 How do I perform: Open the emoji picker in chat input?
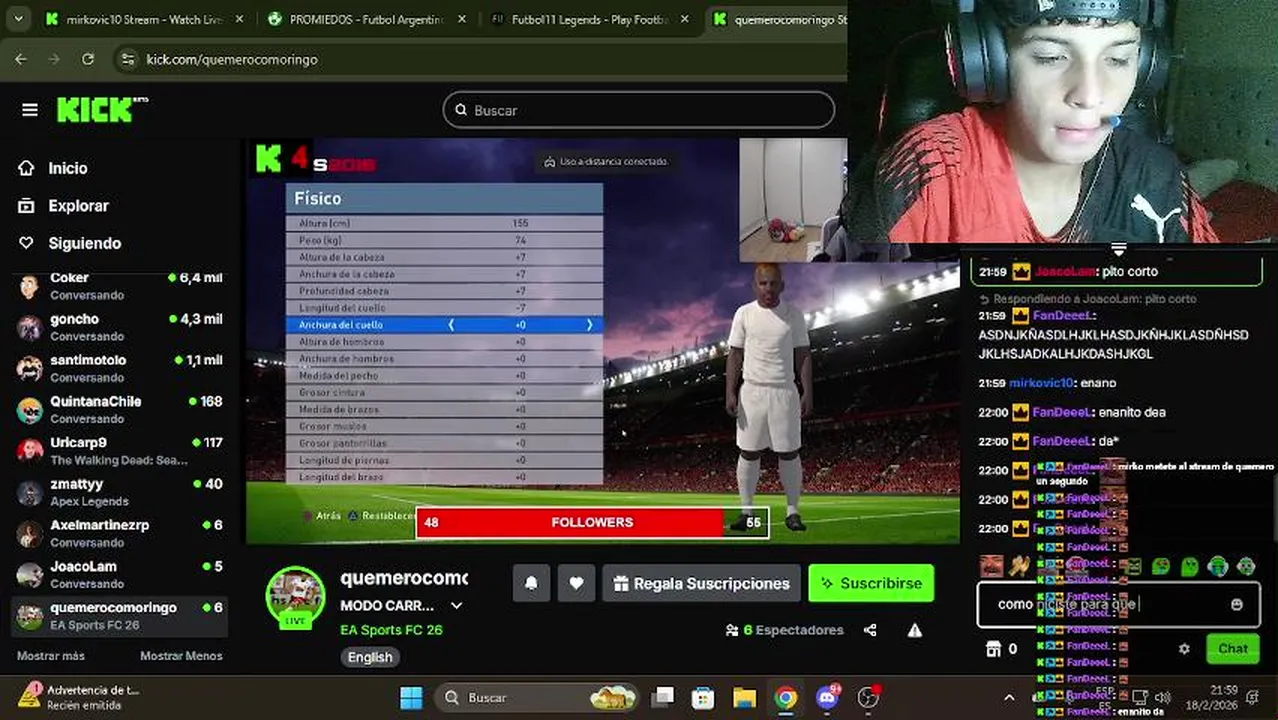point(1237,605)
